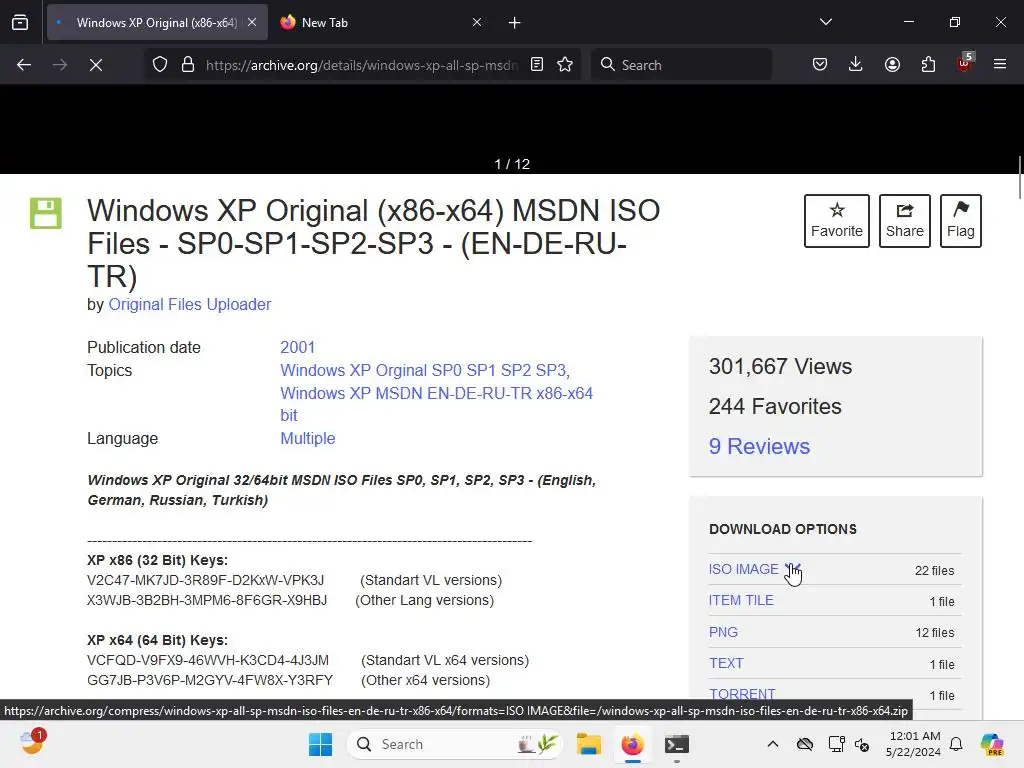
Task: Click the Firefox taskbar icon
Action: point(632,744)
